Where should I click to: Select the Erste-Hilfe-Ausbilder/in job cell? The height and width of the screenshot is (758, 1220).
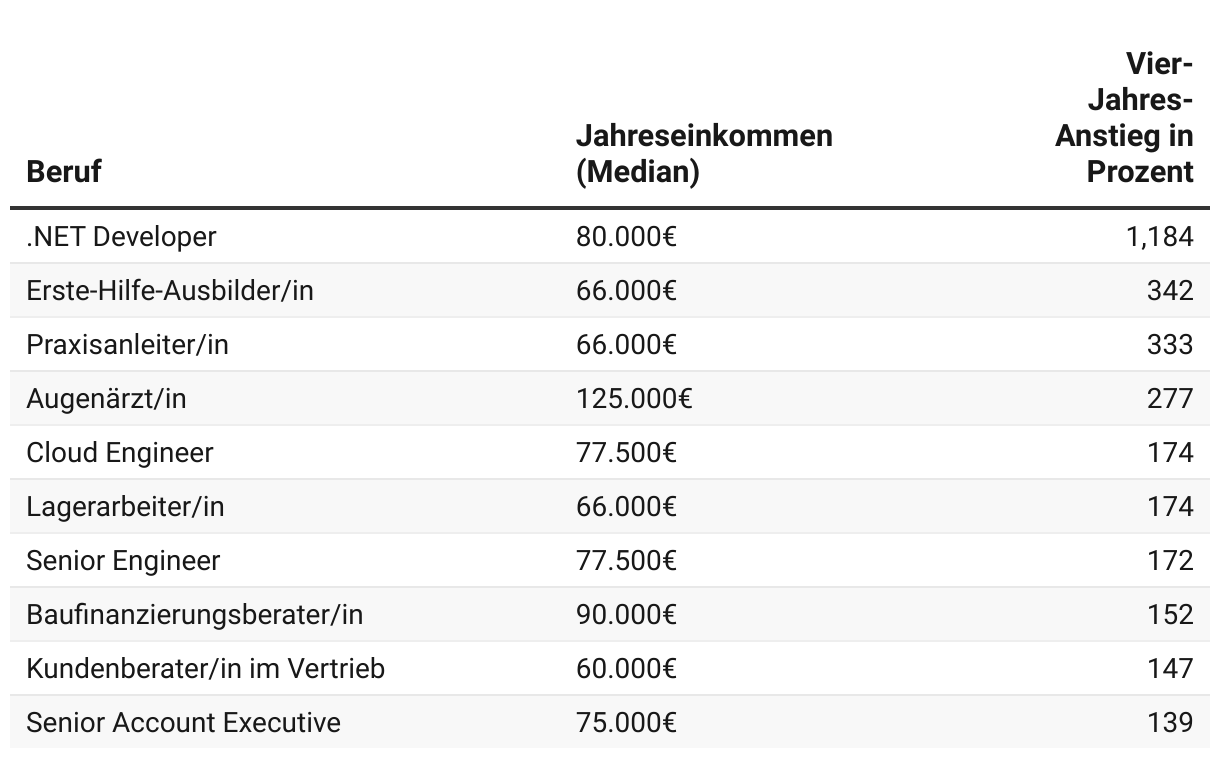(170, 290)
